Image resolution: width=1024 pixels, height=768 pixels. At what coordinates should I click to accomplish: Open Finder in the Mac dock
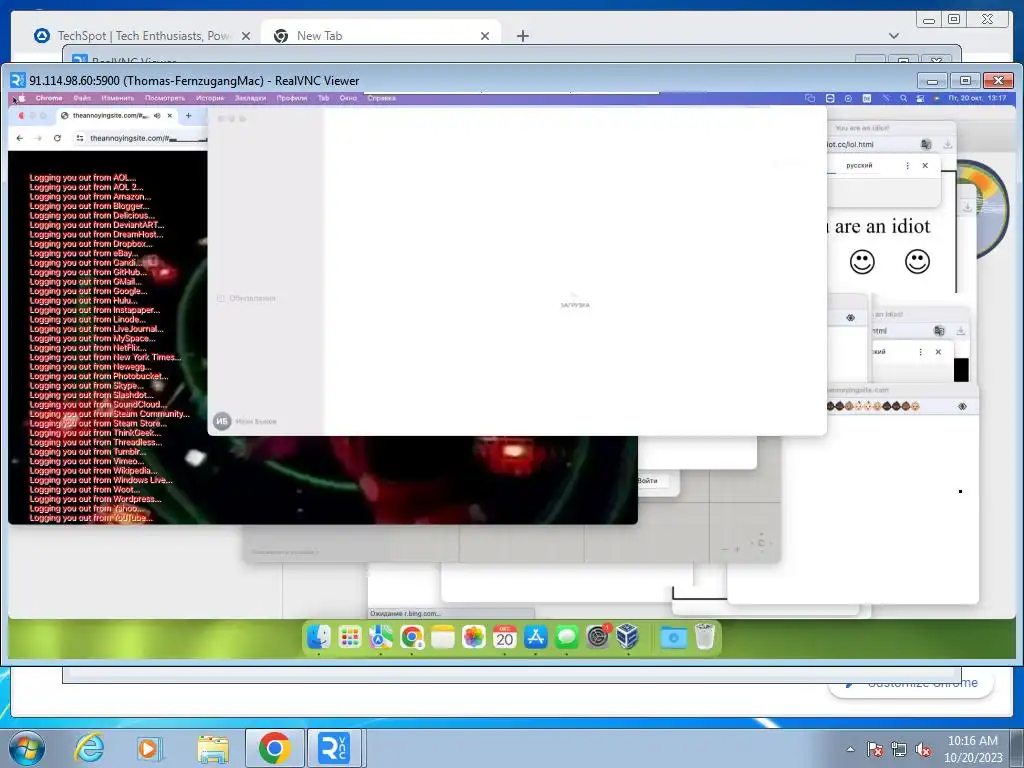[319, 637]
